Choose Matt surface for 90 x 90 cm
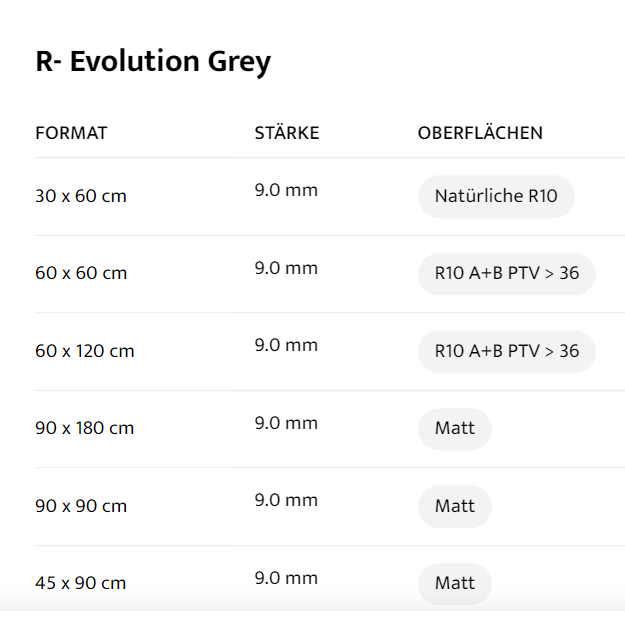 (x=454, y=506)
